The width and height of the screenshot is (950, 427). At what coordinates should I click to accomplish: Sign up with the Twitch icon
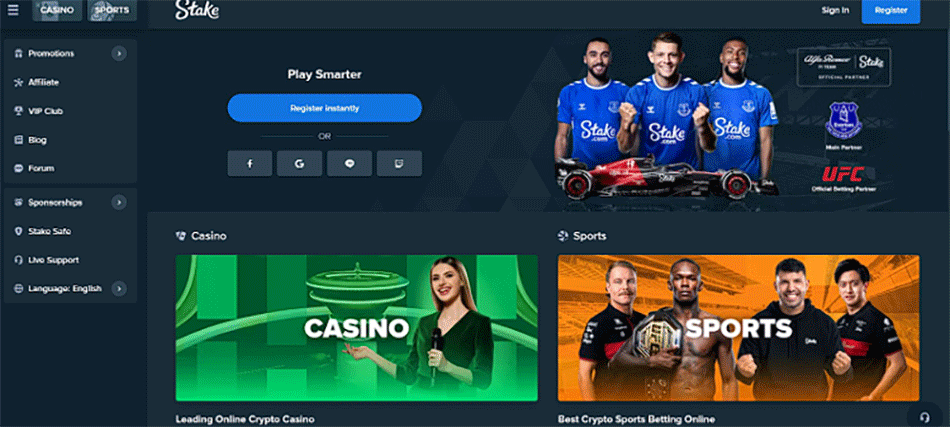(399, 164)
